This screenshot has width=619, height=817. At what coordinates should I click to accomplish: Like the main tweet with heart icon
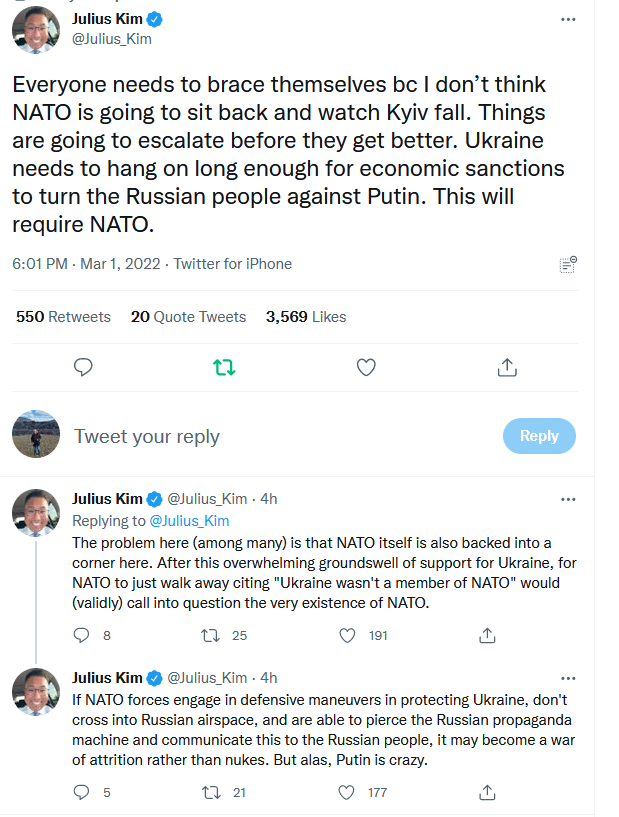pyautogui.click(x=366, y=368)
